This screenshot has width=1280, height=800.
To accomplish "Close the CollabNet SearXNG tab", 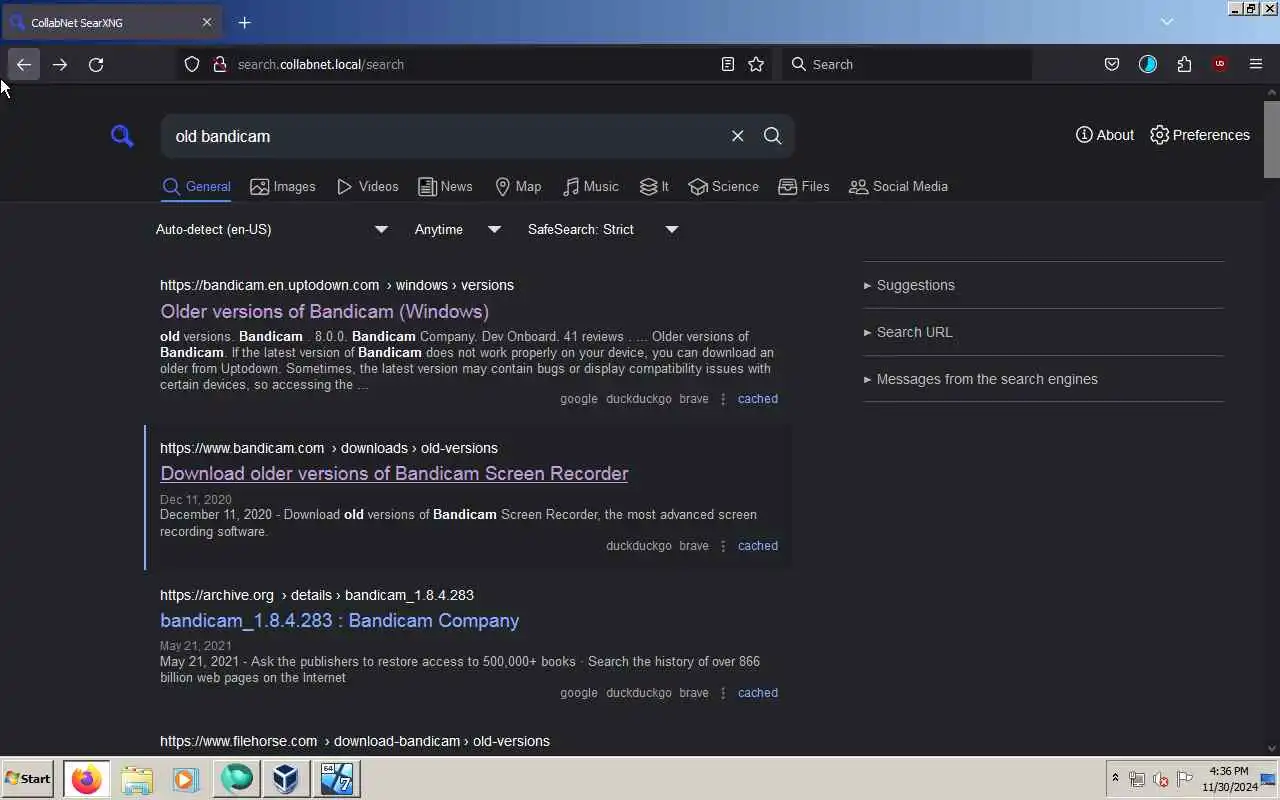I will click(x=207, y=22).
